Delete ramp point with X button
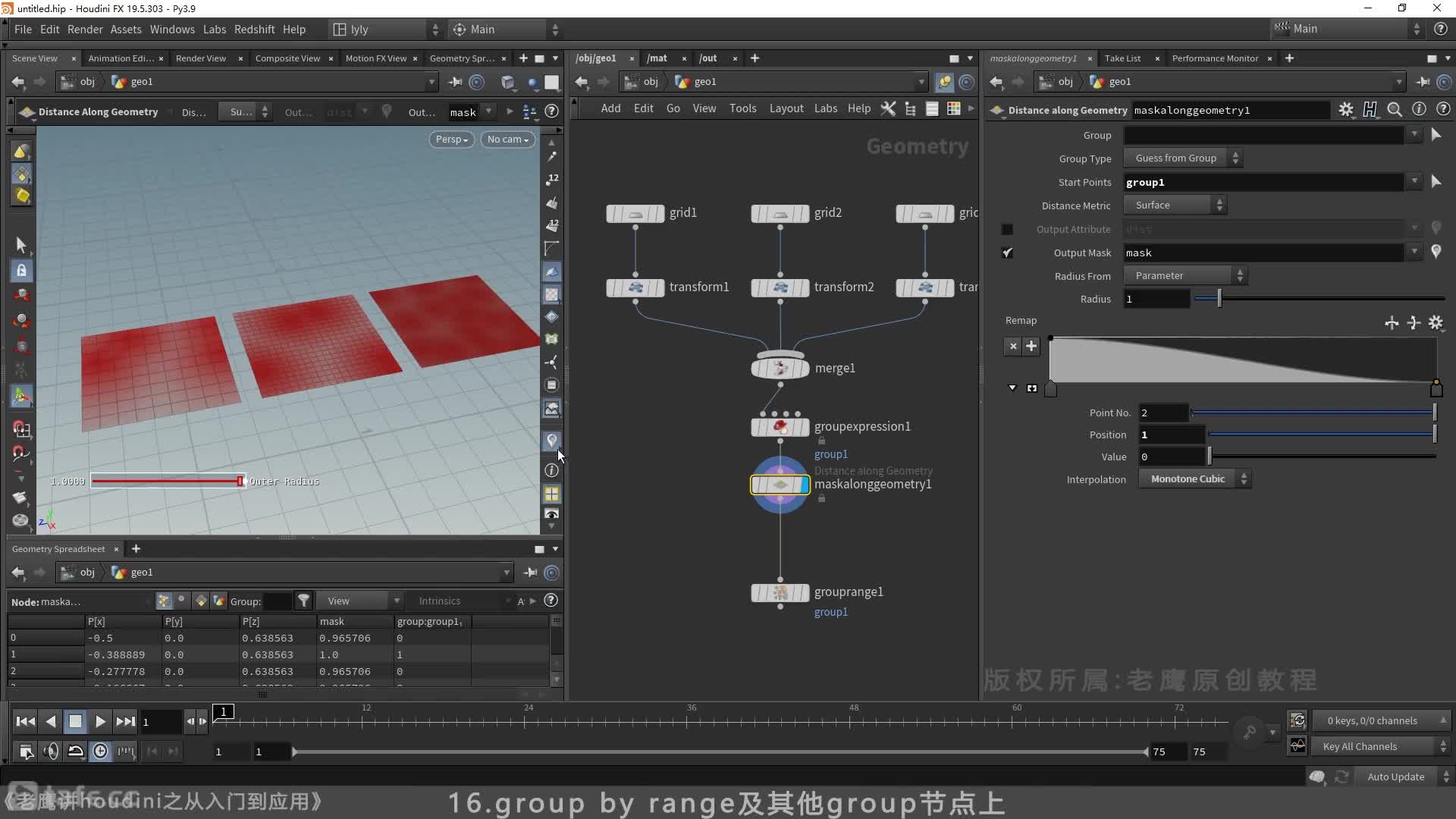This screenshot has width=1456, height=819. pos(1013,346)
